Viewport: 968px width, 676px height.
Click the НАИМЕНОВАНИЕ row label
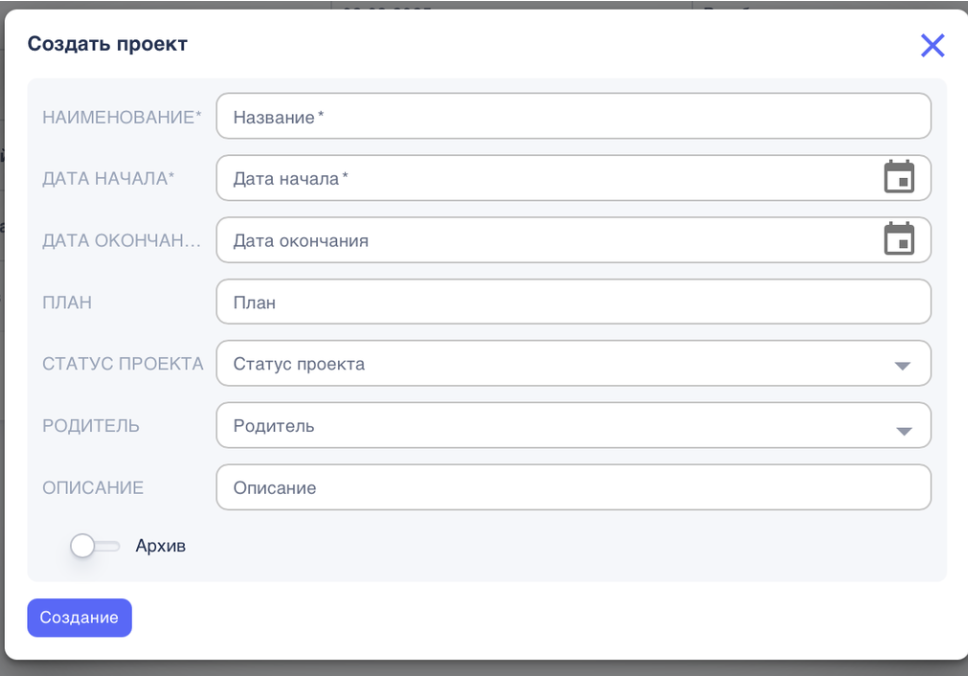(x=121, y=117)
